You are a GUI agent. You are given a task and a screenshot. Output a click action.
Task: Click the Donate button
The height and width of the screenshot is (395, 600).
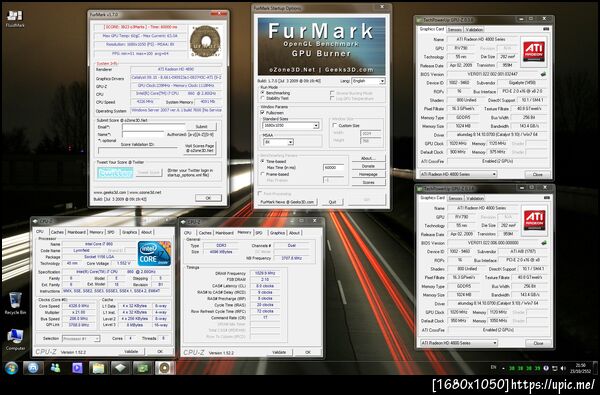pyautogui.click(x=368, y=166)
